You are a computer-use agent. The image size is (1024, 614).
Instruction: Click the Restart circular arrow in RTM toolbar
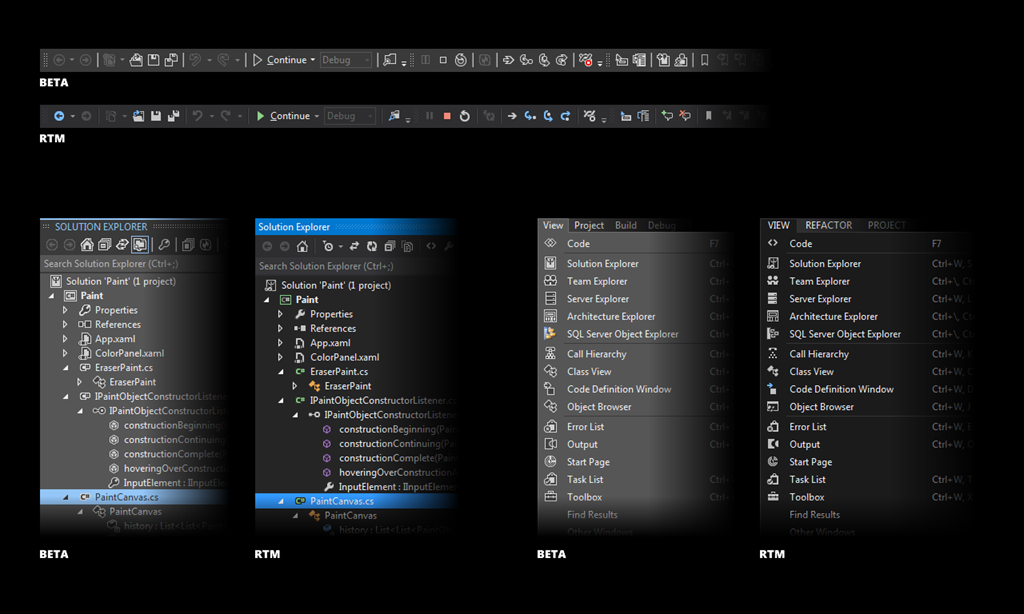[x=465, y=116]
